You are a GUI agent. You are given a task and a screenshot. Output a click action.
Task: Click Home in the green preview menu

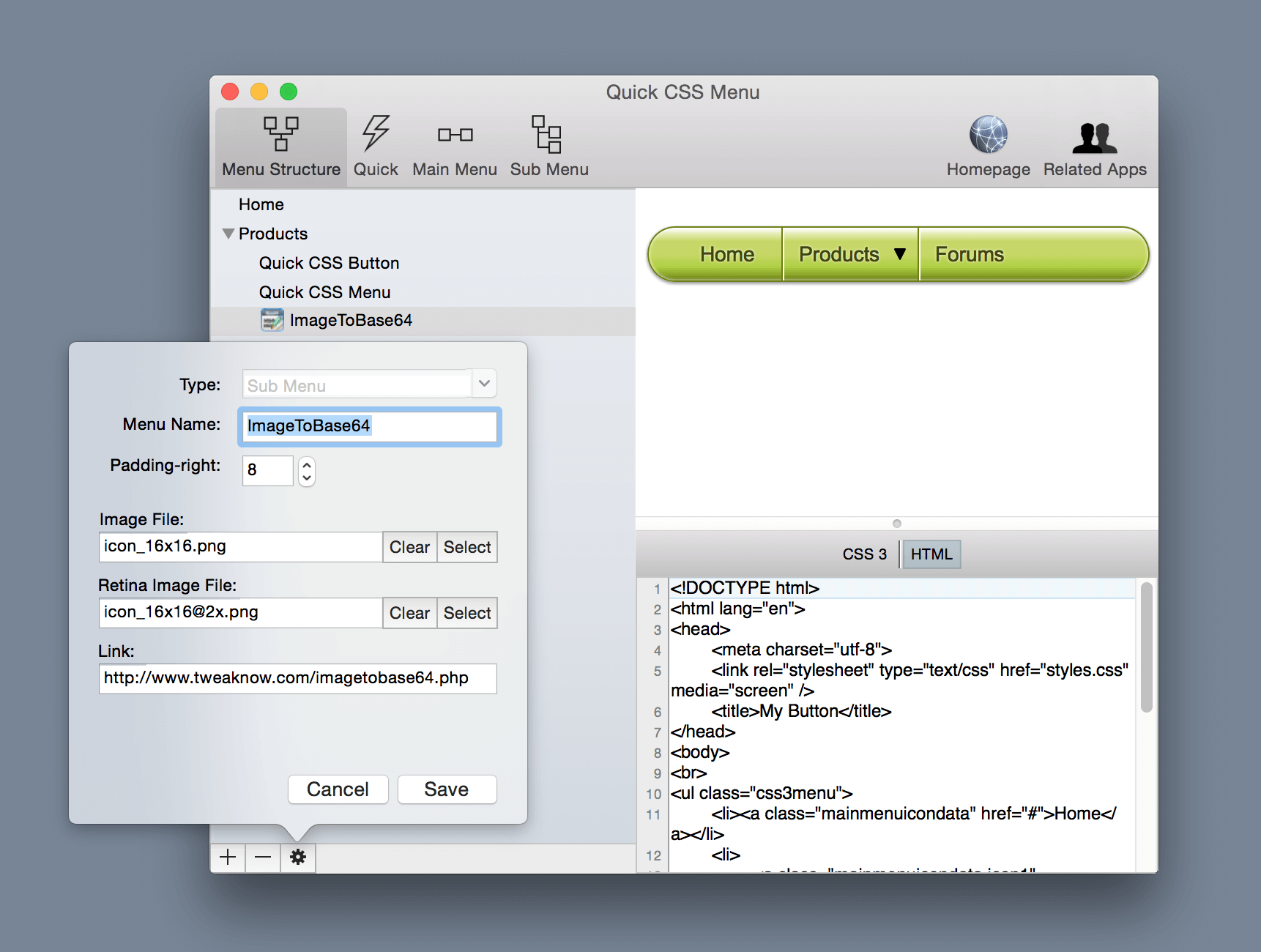[726, 254]
